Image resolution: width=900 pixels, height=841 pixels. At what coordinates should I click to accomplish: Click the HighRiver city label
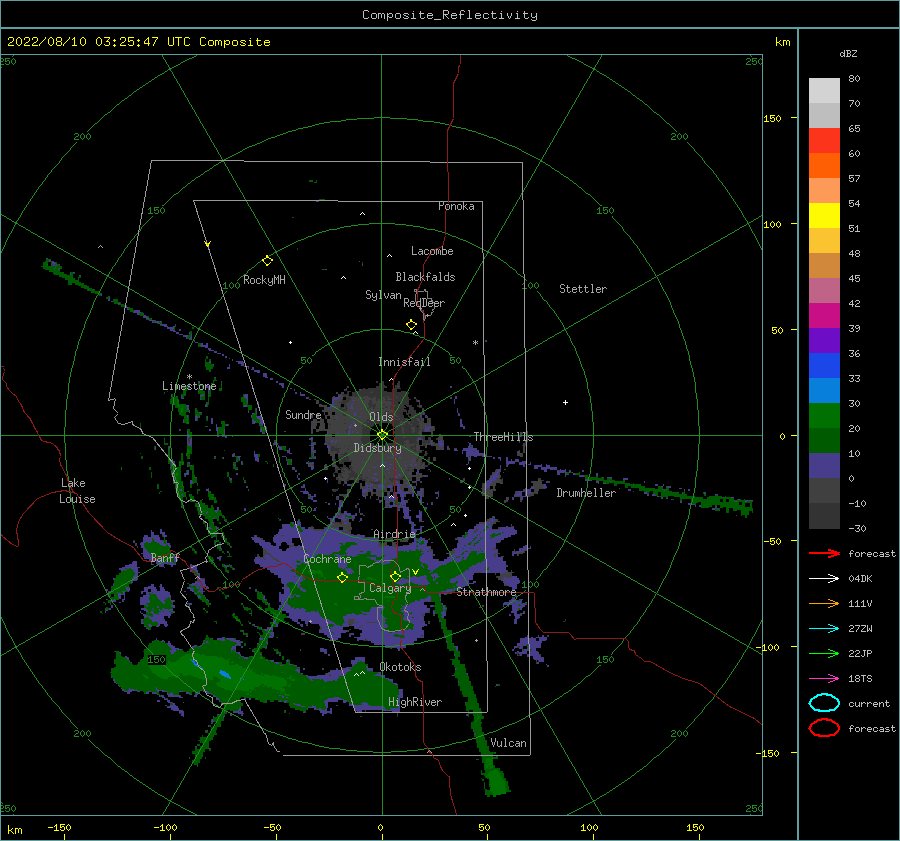tap(415, 702)
